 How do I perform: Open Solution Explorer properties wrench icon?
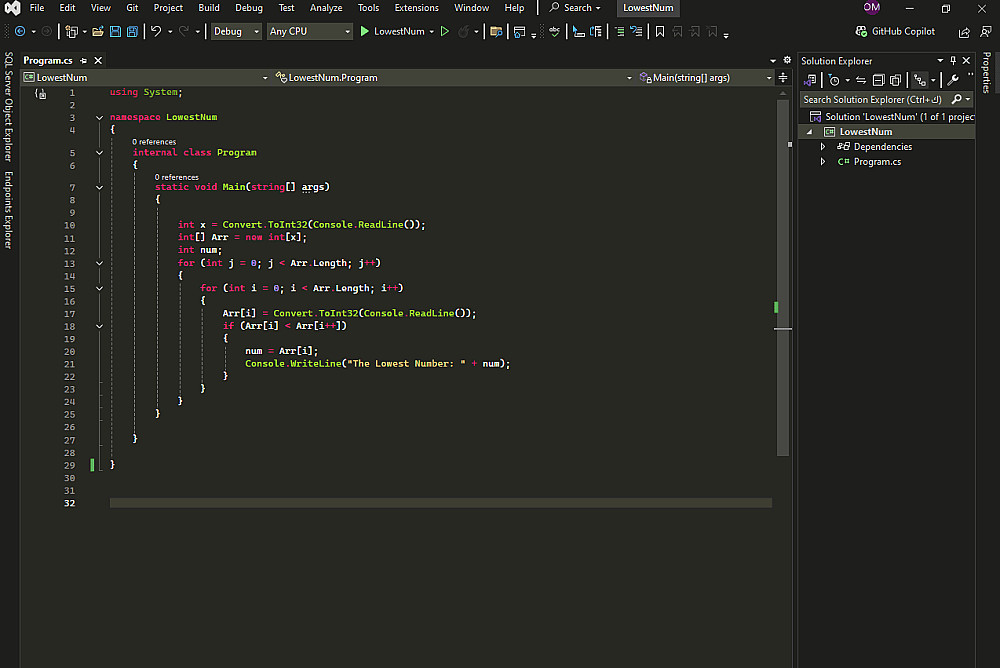click(953, 80)
